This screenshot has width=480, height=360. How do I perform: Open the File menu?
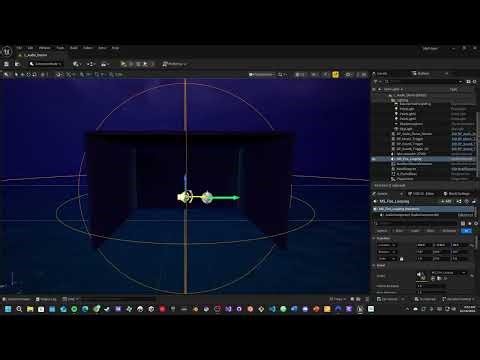click(19, 48)
